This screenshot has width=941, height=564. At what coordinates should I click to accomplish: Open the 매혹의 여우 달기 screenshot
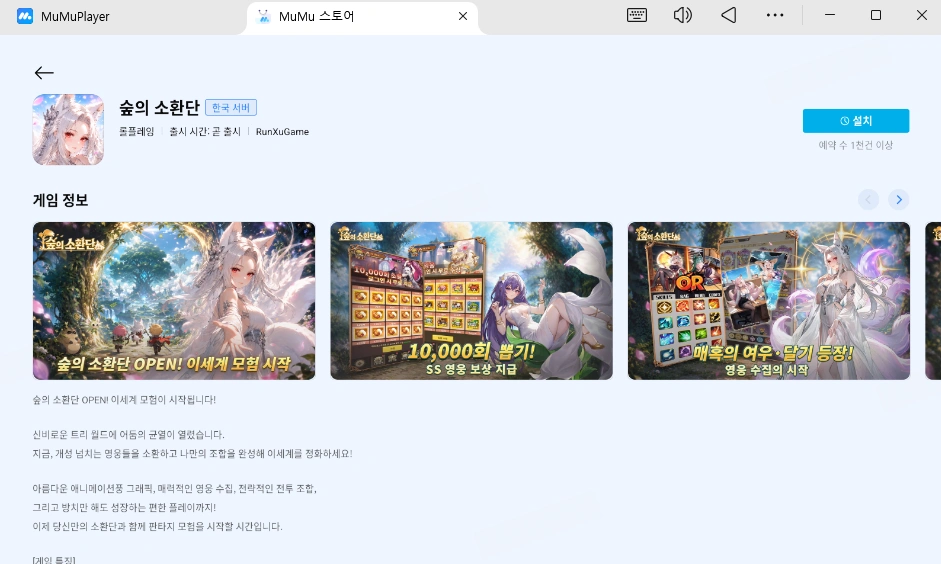pyautogui.click(x=769, y=301)
